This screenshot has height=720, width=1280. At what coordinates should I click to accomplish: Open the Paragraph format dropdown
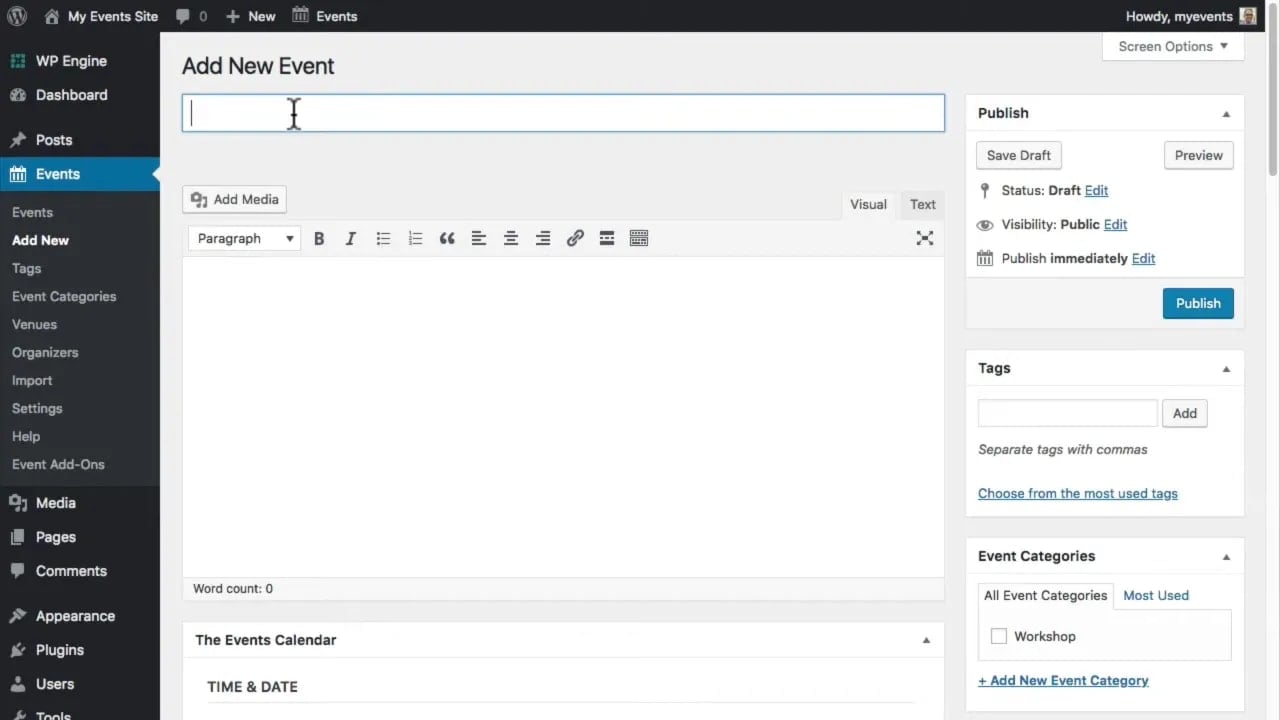245,238
